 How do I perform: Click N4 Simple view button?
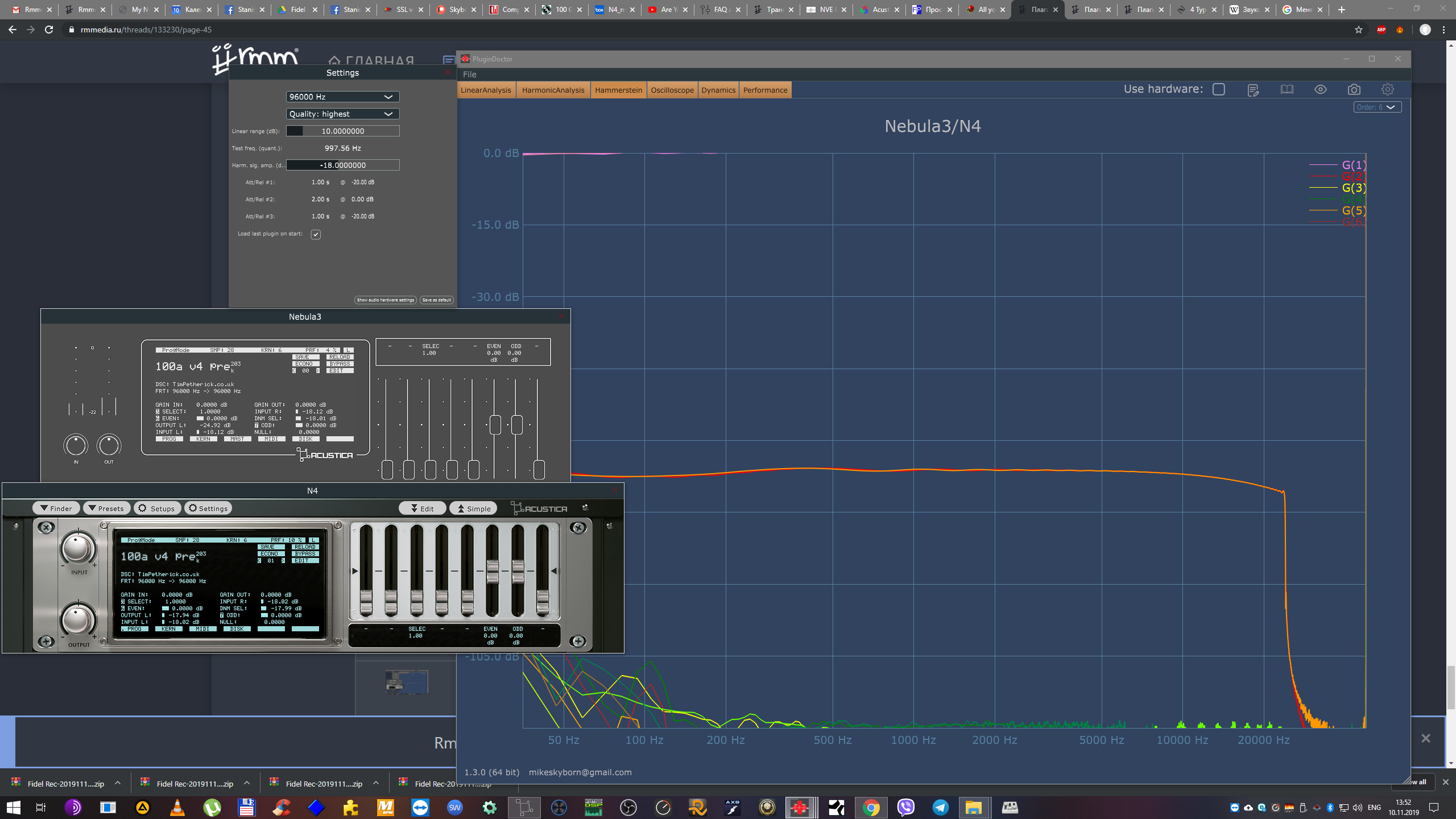coord(475,508)
